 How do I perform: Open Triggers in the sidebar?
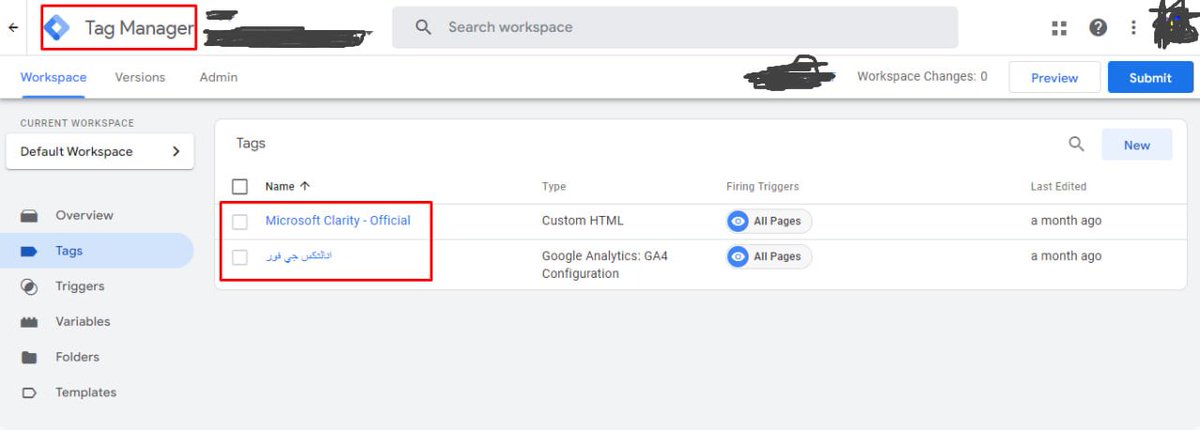pos(80,287)
